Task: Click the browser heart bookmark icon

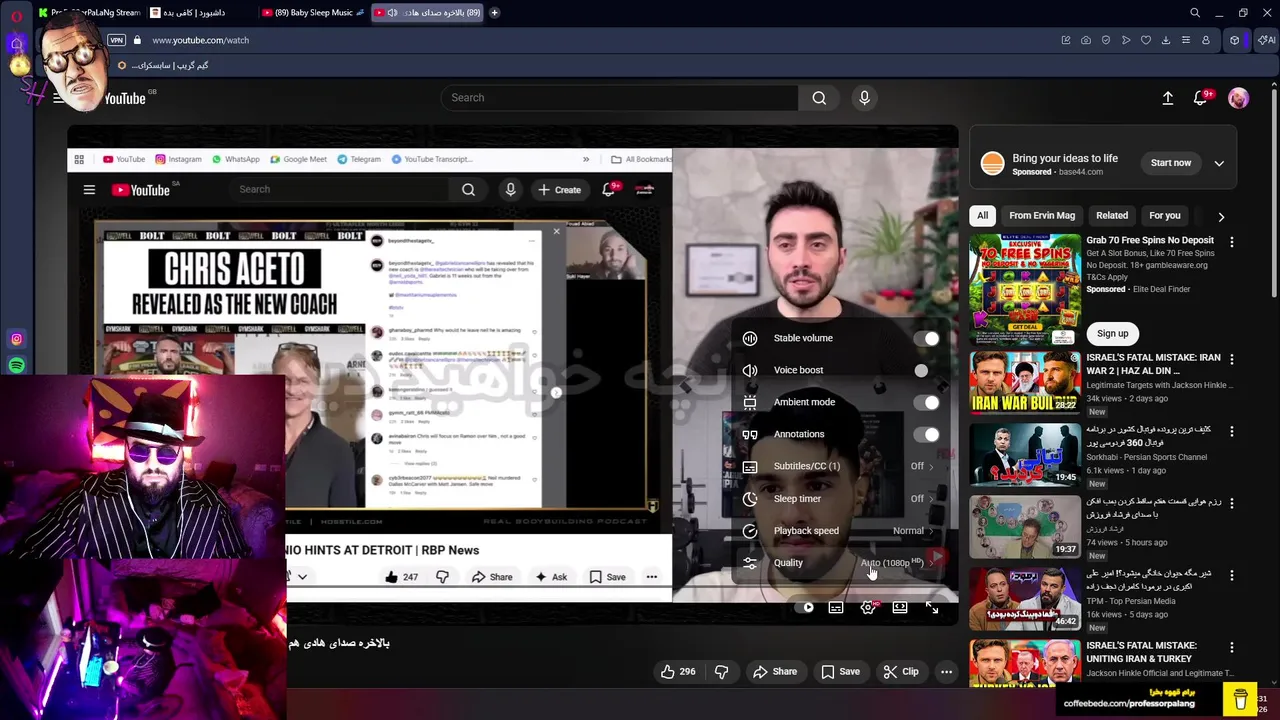Action: pyautogui.click(x=1145, y=40)
